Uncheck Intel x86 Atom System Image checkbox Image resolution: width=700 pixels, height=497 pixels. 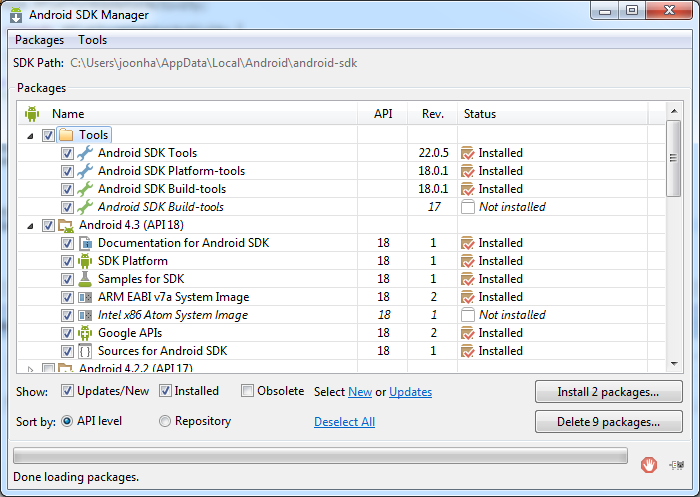pyautogui.click(x=67, y=315)
